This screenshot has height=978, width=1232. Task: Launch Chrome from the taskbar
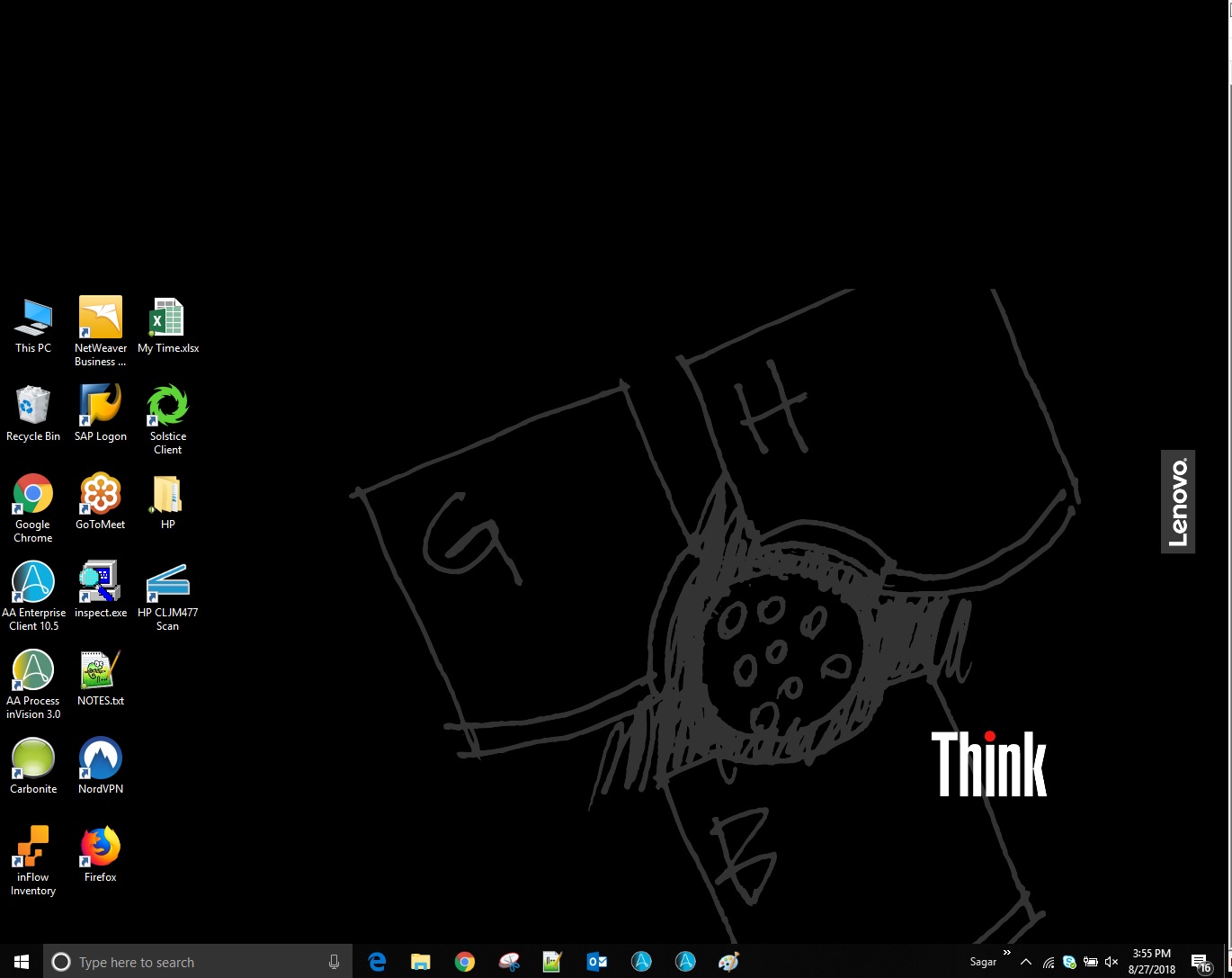click(x=465, y=962)
